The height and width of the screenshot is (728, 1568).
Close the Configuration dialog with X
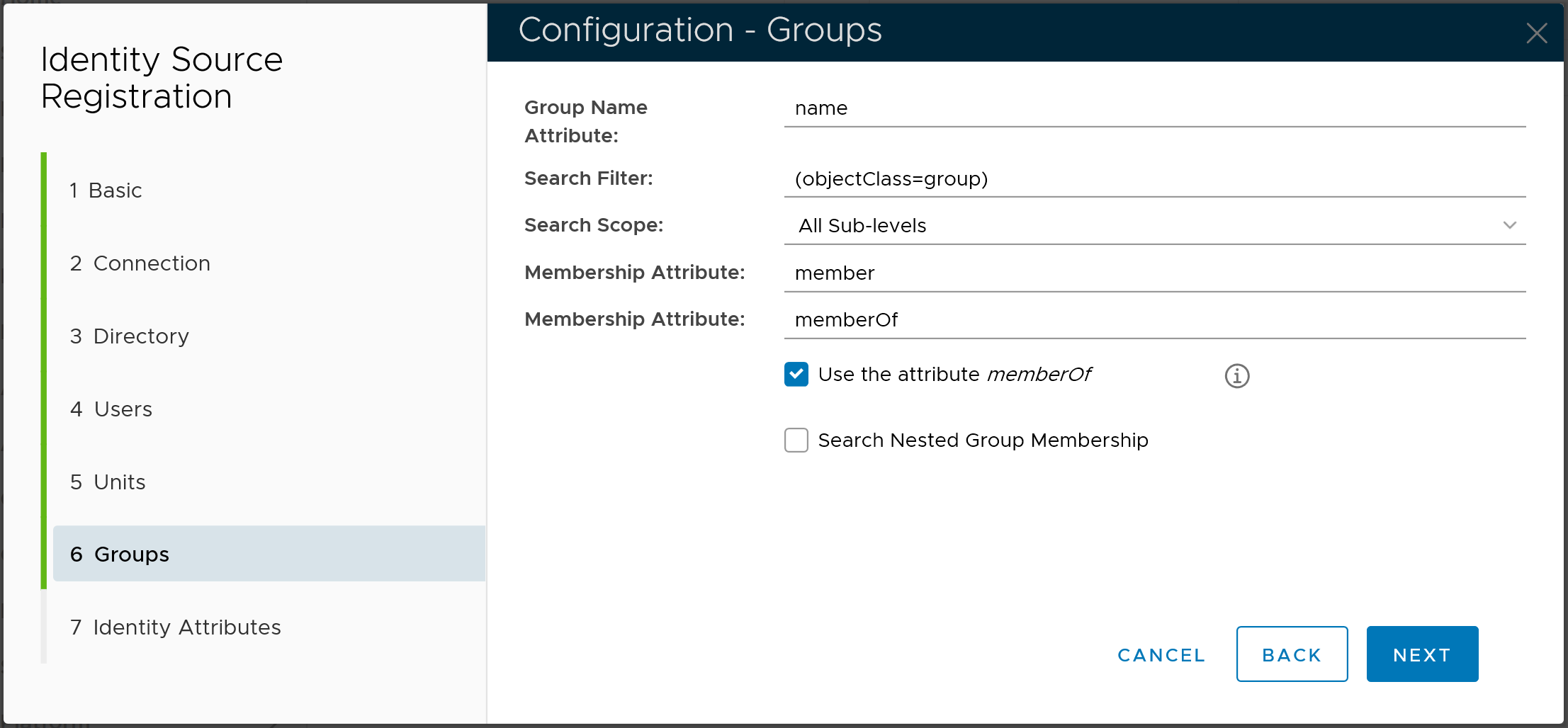click(x=1536, y=33)
